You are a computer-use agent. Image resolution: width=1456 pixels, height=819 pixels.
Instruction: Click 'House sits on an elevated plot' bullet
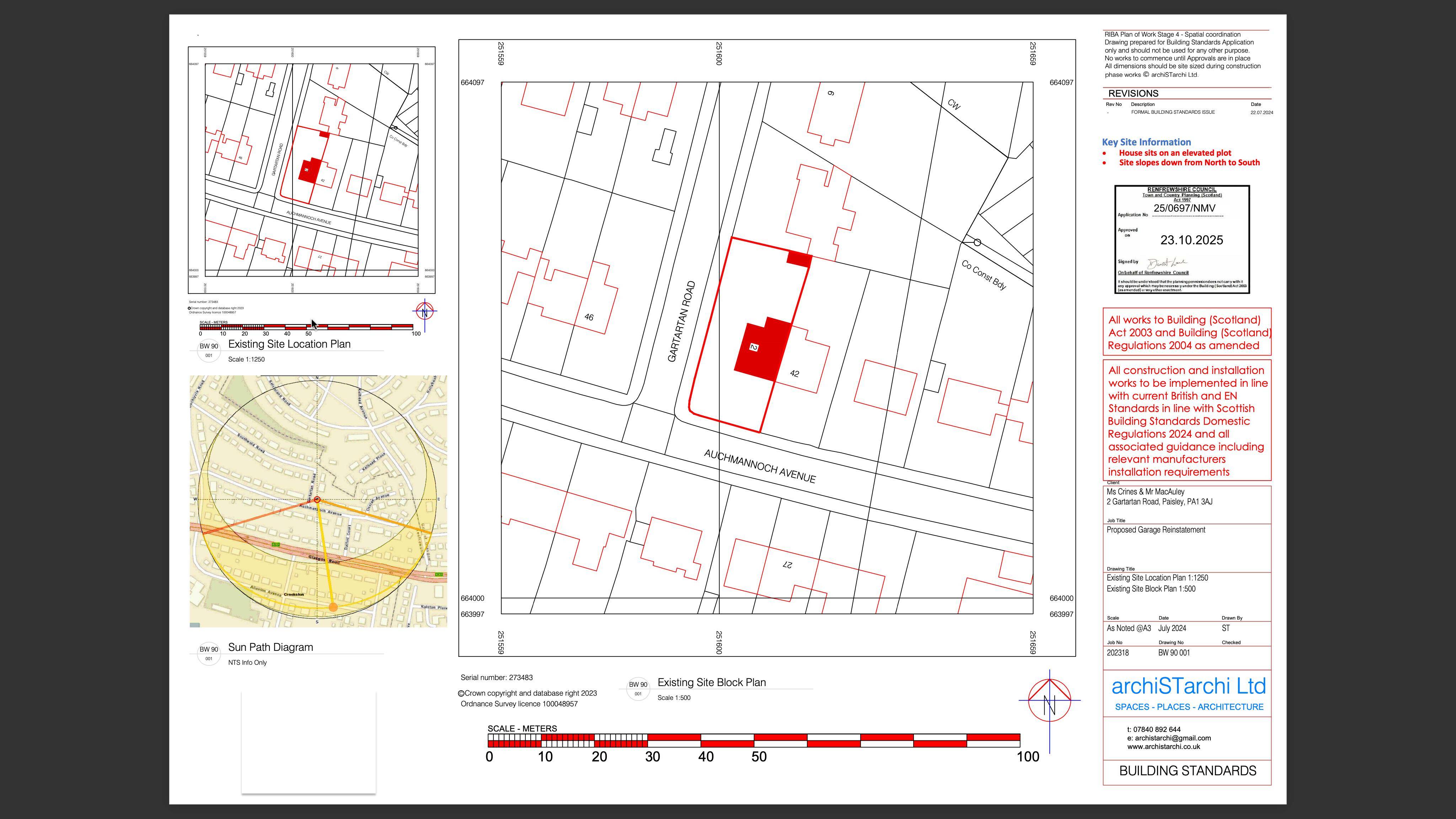pyautogui.click(x=1175, y=153)
